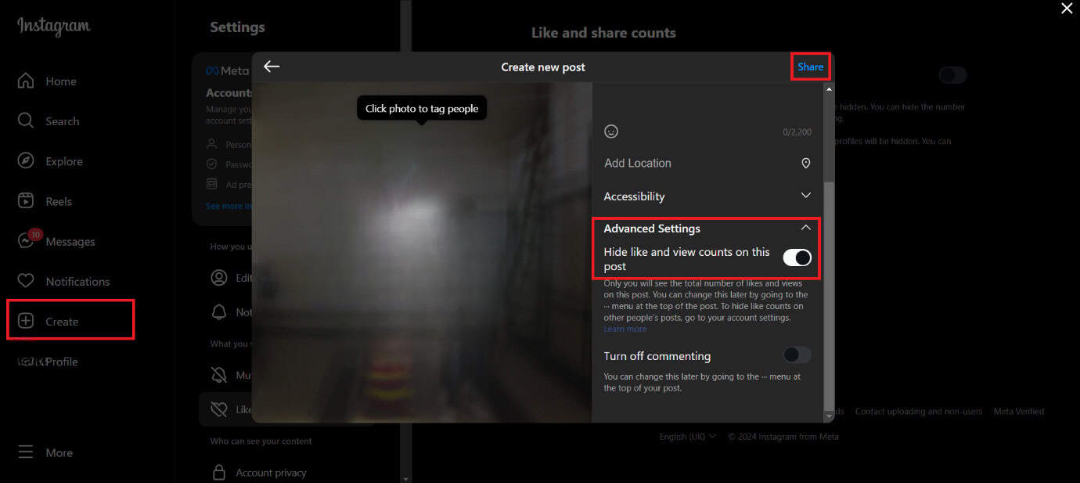Click the Create plus icon
This screenshot has width=1080, height=483.
point(25,321)
